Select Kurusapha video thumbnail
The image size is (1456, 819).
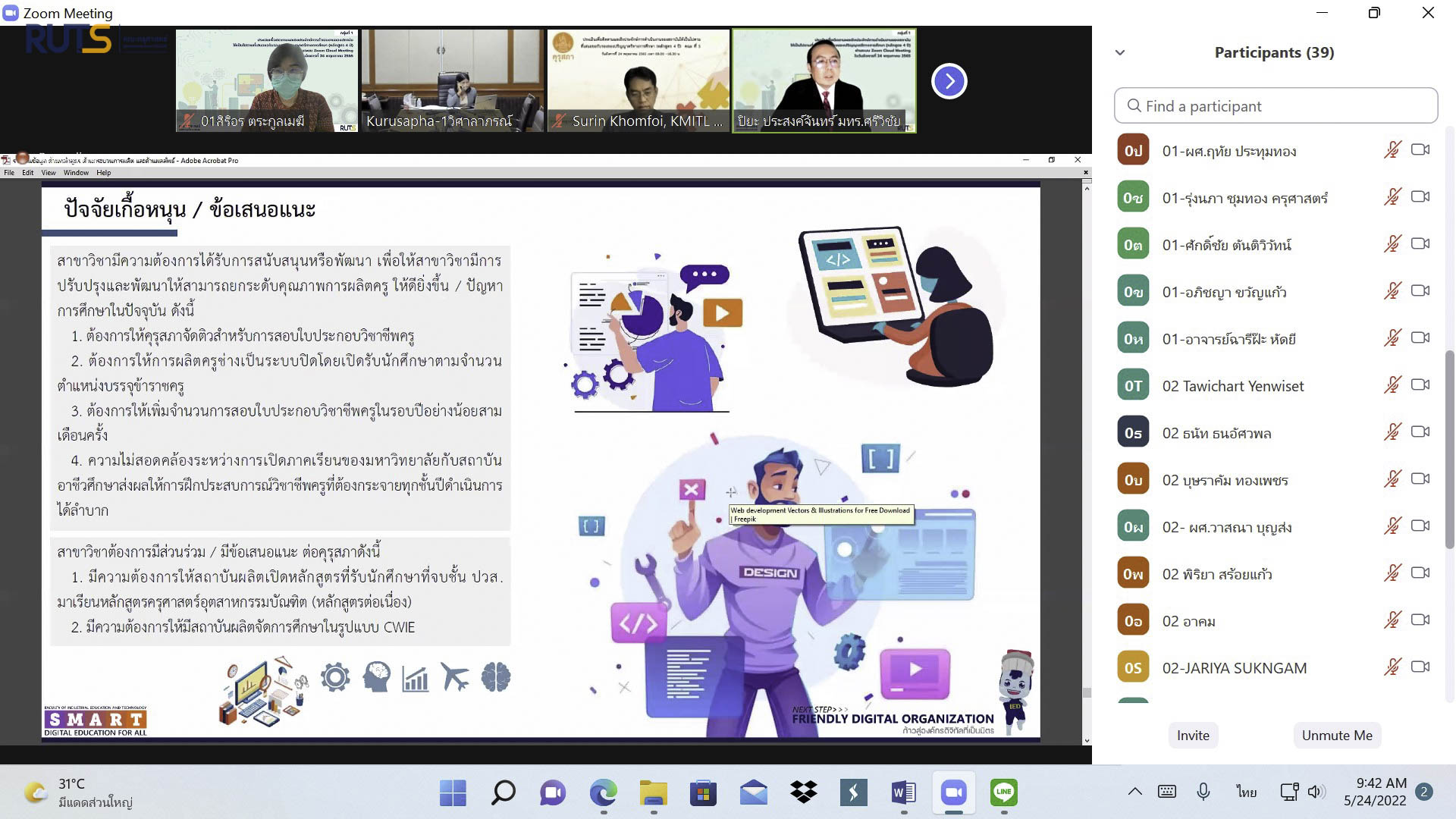click(x=453, y=80)
